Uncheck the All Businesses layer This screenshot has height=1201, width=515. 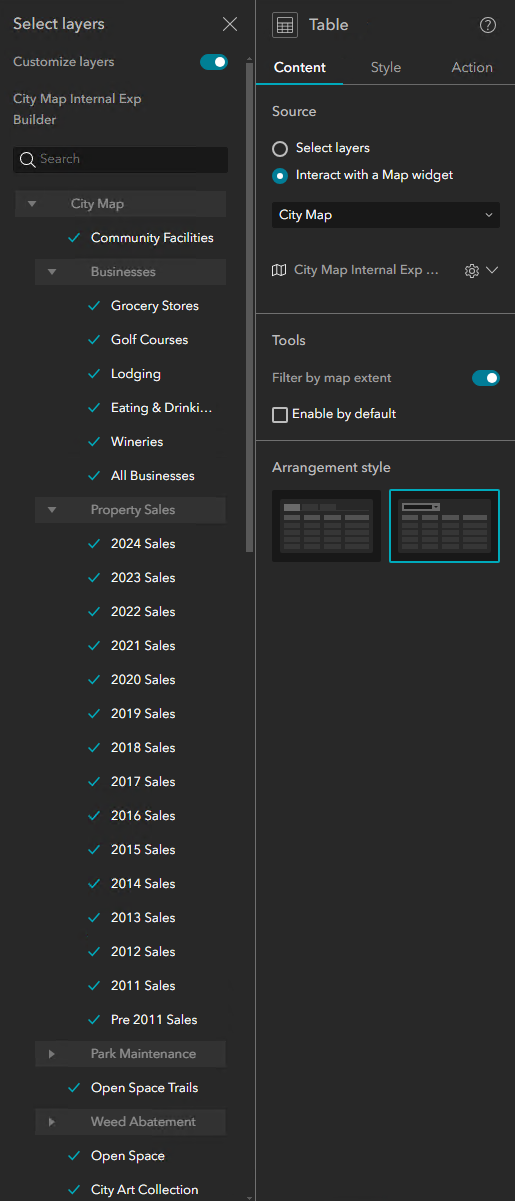click(x=94, y=476)
